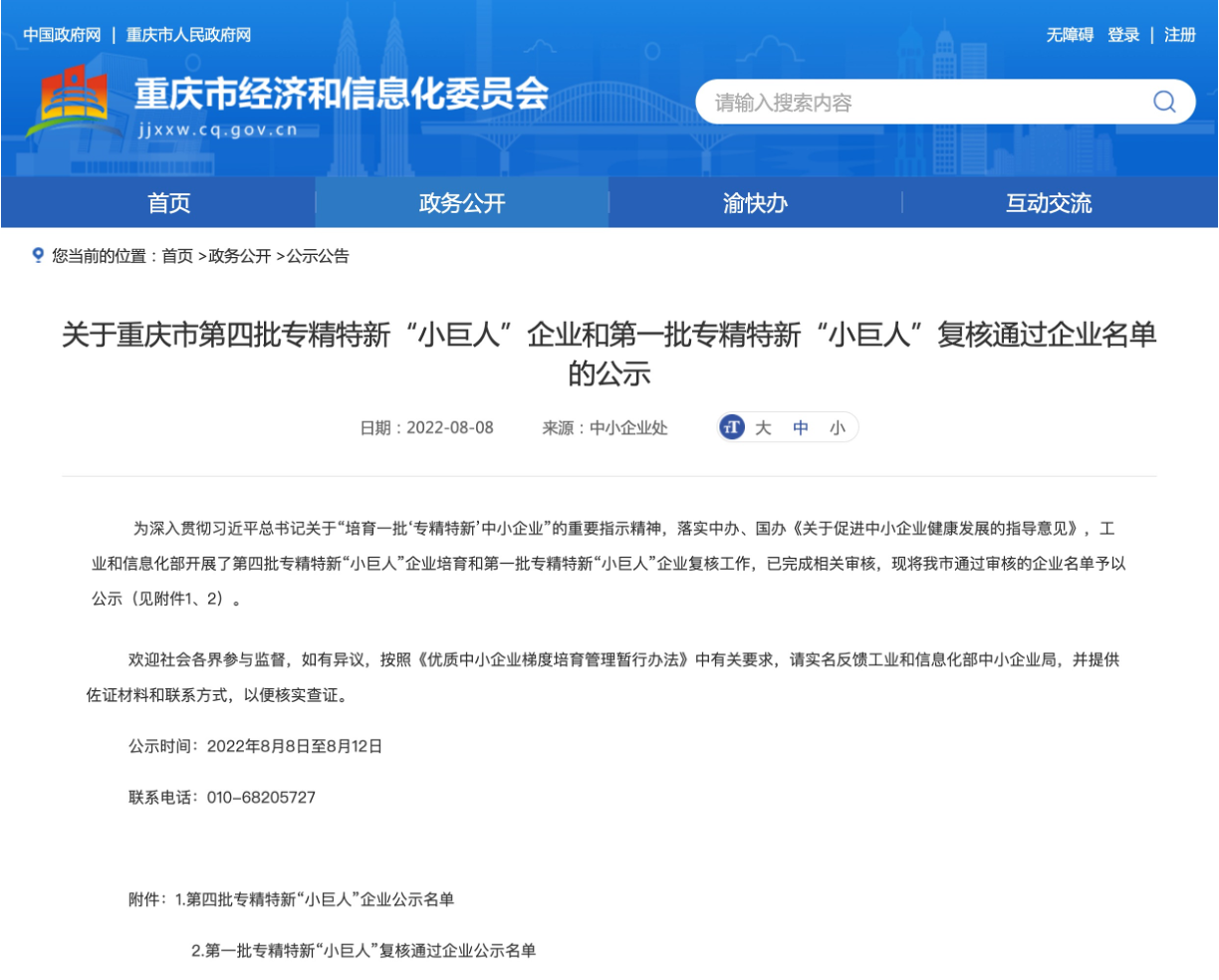Viewport: 1219px width, 980px height.
Task: Open attachment 2 第一批复核通过 list
Action: (364, 951)
